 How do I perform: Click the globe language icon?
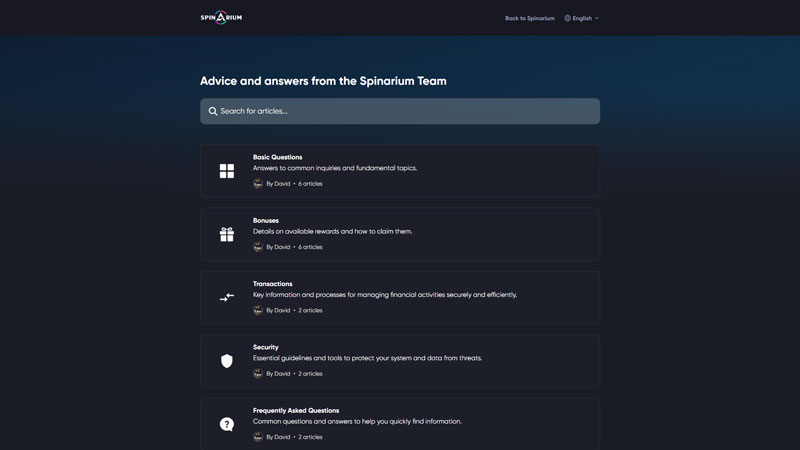(567, 18)
